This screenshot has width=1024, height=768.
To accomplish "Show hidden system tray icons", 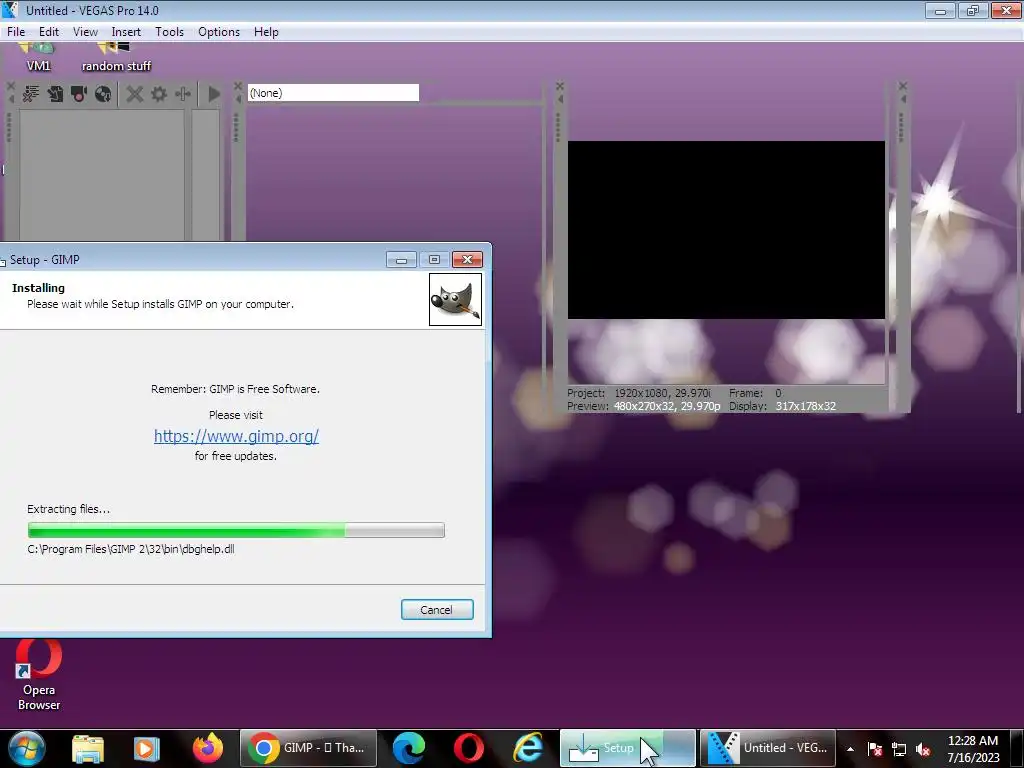I will (850, 749).
